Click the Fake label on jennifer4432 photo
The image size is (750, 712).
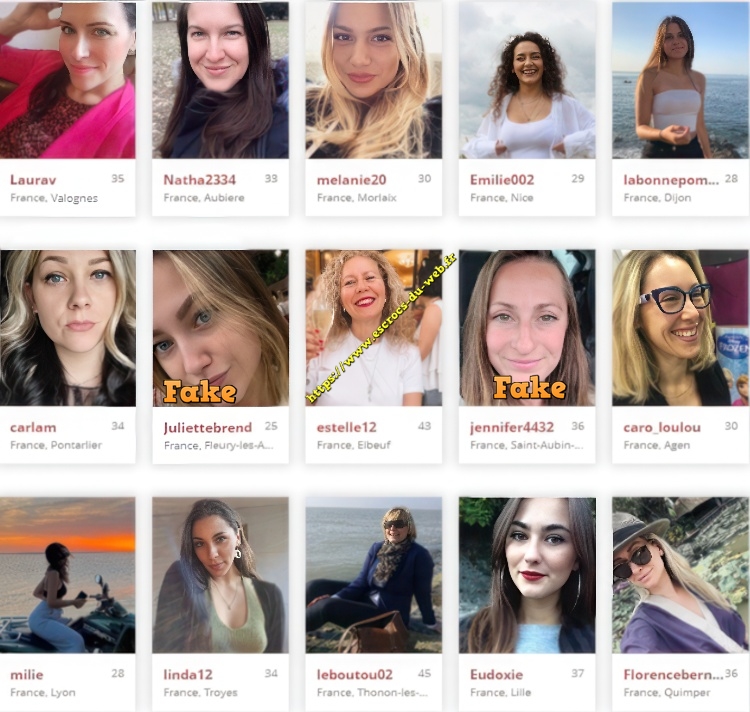529,387
